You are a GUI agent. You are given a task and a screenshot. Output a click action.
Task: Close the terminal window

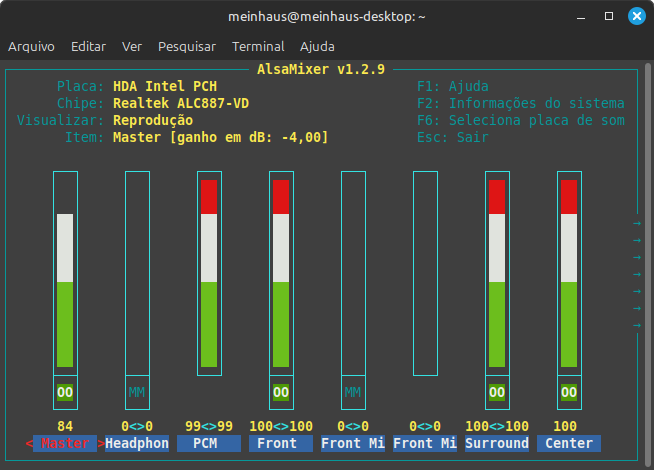coord(637,16)
